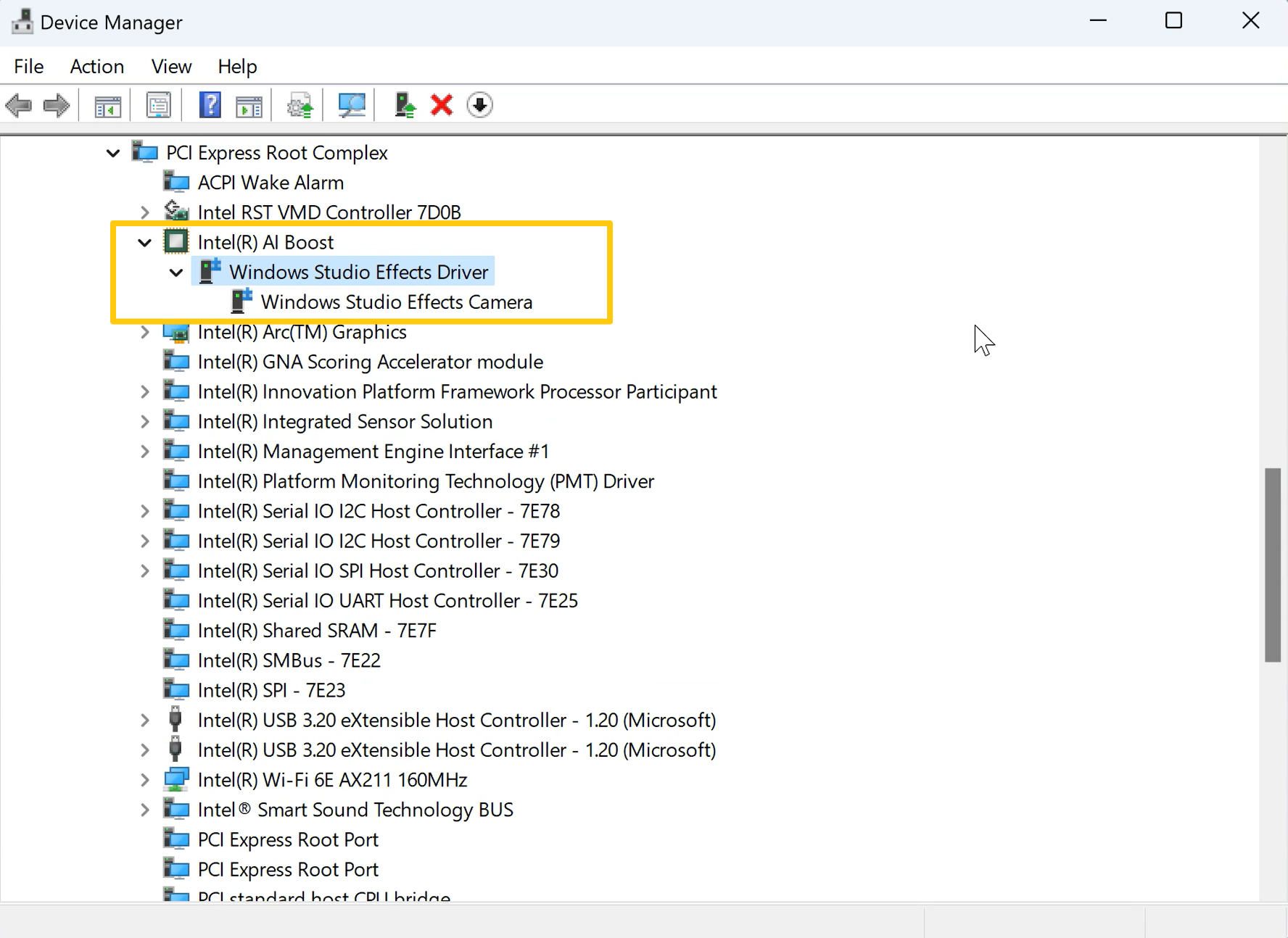Collapse the PCI Express Root Complex node
The height and width of the screenshot is (938, 1288).
(x=113, y=153)
